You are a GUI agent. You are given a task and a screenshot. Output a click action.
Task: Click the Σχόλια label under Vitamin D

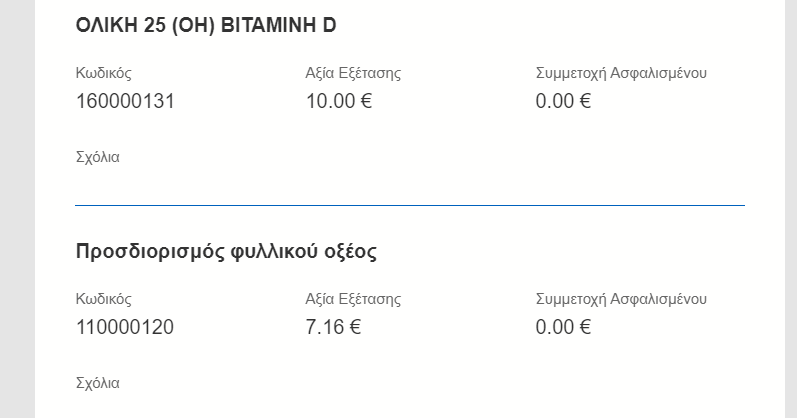point(98,157)
